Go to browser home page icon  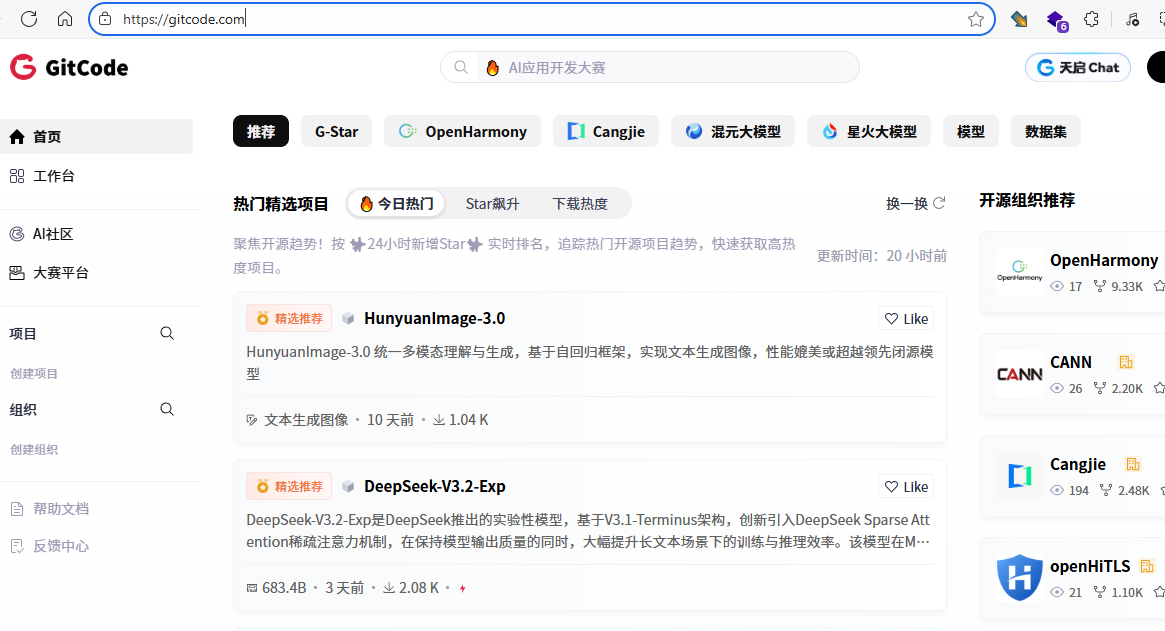click(x=65, y=19)
